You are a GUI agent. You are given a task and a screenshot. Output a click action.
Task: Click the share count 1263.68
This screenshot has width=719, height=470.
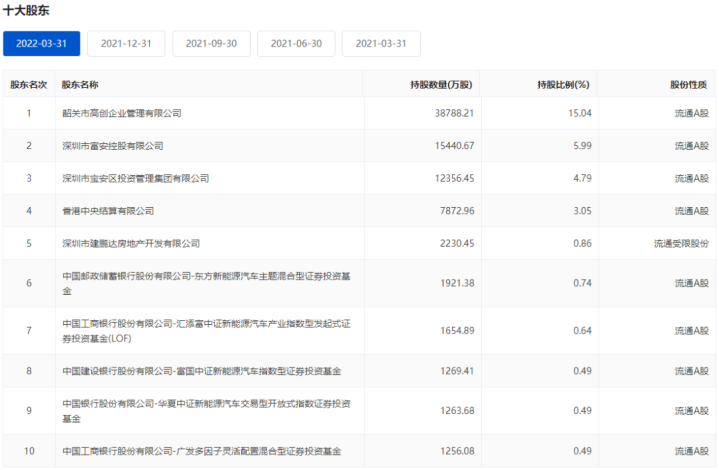(457, 411)
